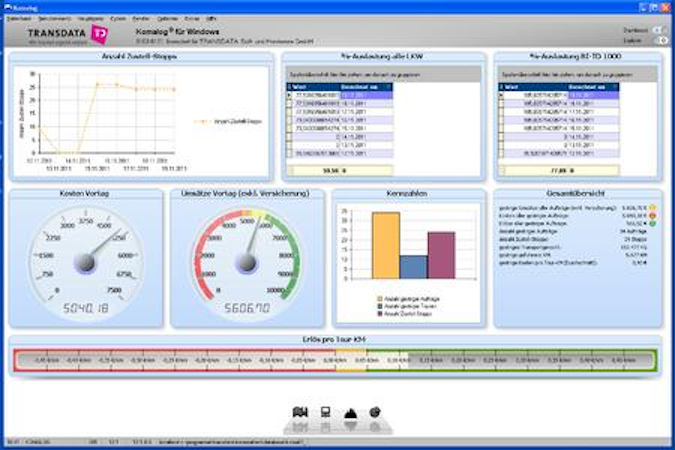Open Berechnet am column filter in alle LKW table
Image resolution: width=675 pixels, height=450 pixels.
[389, 87]
